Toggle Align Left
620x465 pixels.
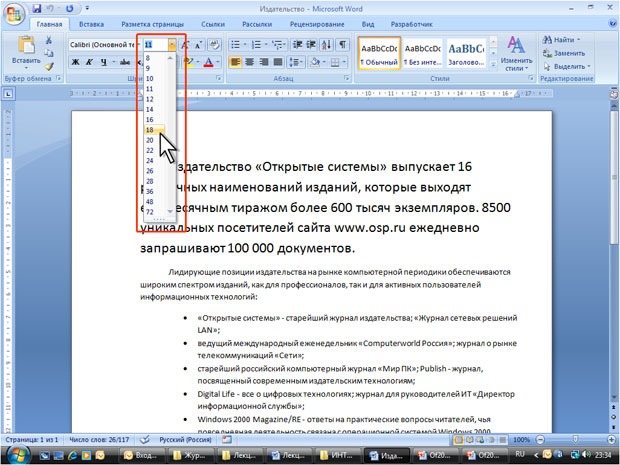point(235,62)
